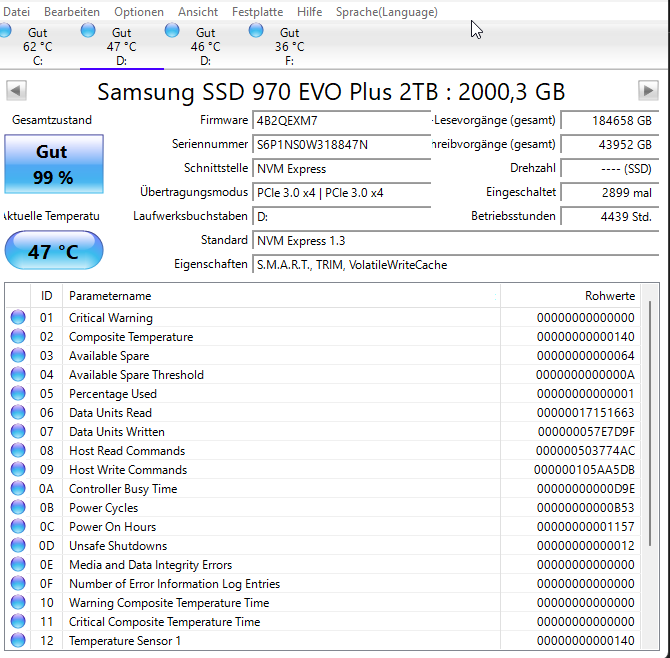670x658 pixels.
Task: Click status icon of Media and Data Integrity Errors
Action: click(x=18, y=564)
